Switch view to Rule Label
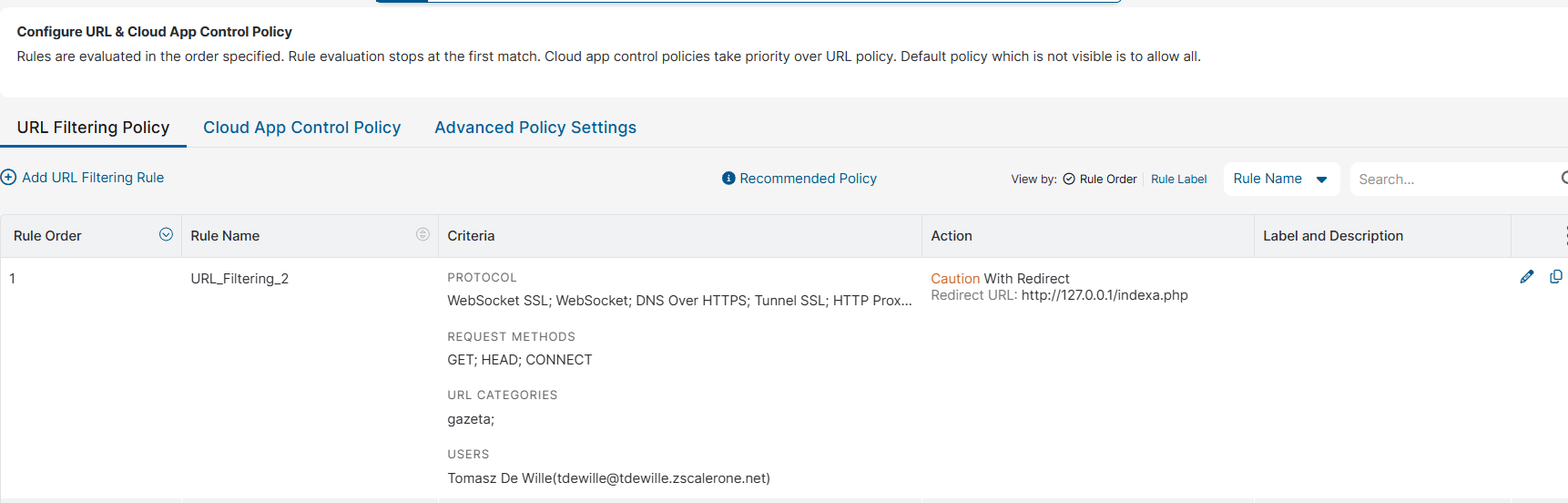 (1178, 180)
